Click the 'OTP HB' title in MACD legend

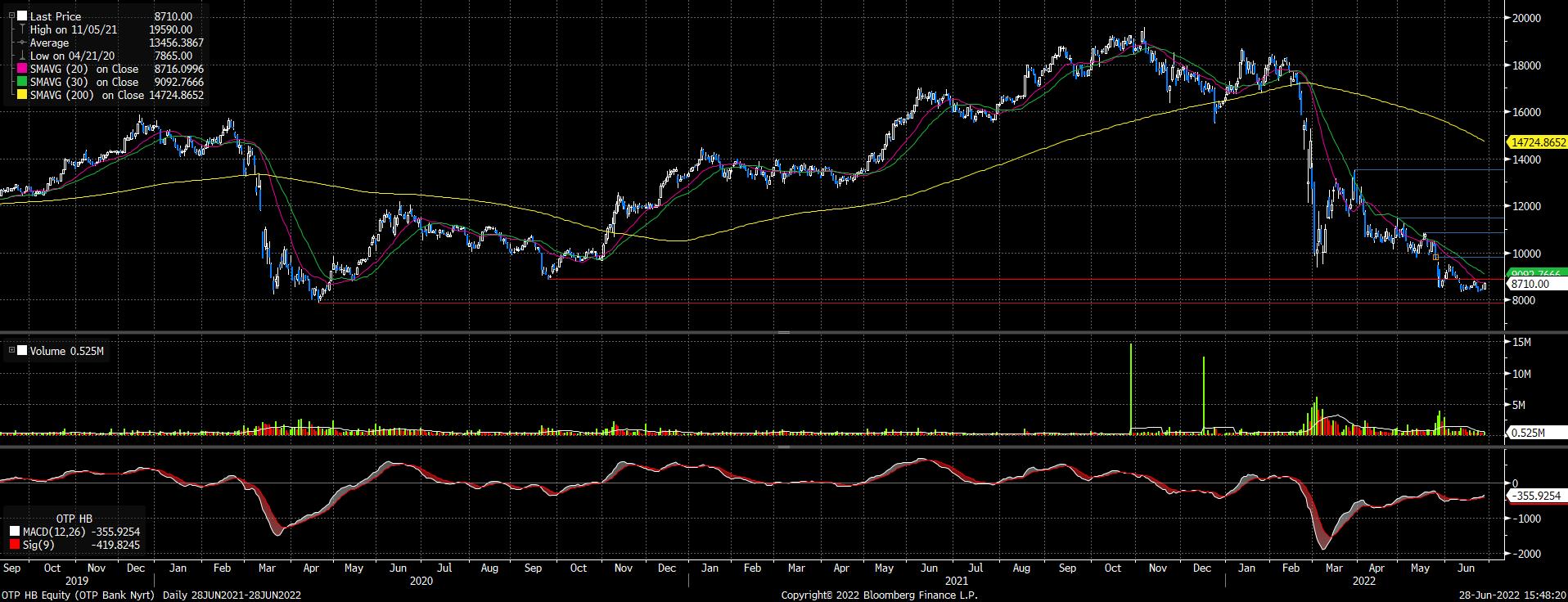(74, 519)
